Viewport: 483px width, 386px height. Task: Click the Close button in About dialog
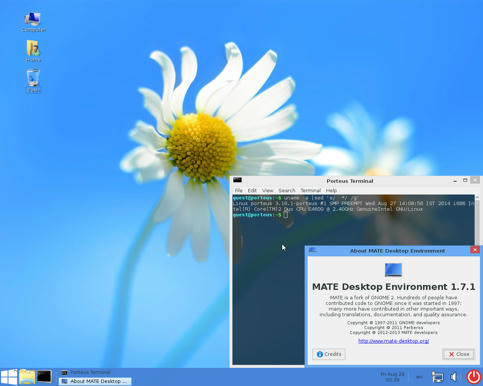459,354
